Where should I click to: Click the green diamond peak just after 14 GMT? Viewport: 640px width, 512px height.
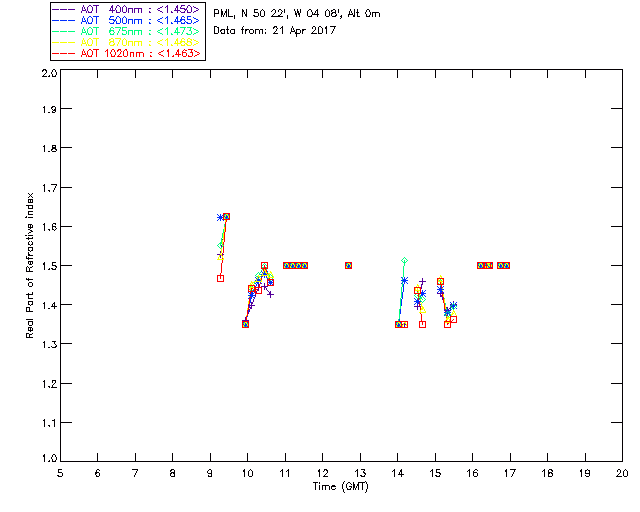tap(404, 260)
